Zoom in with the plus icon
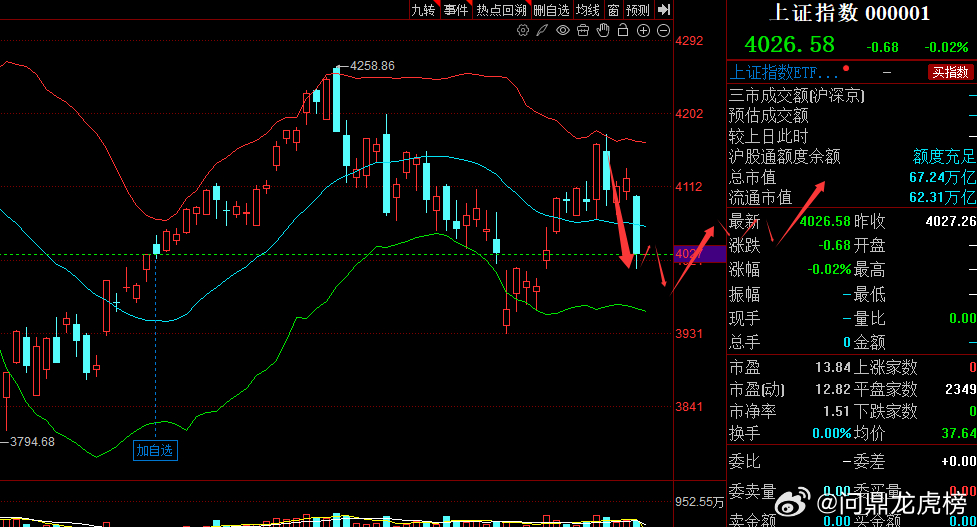 (644, 30)
